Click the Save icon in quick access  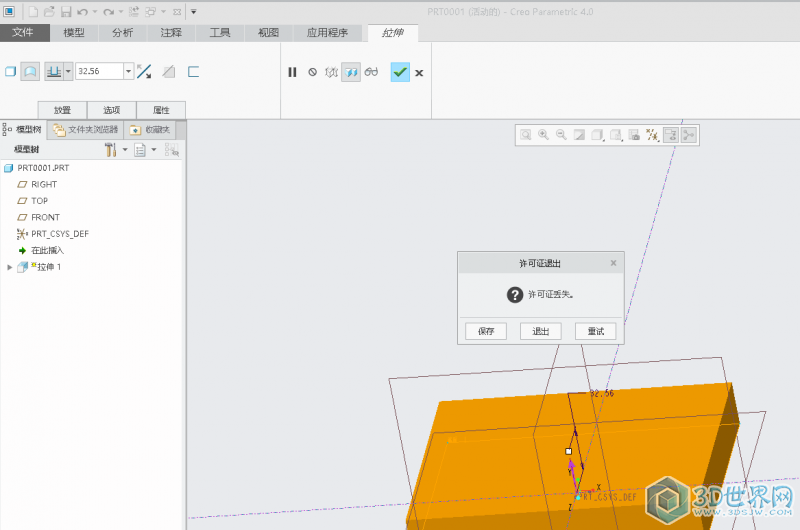66,11
